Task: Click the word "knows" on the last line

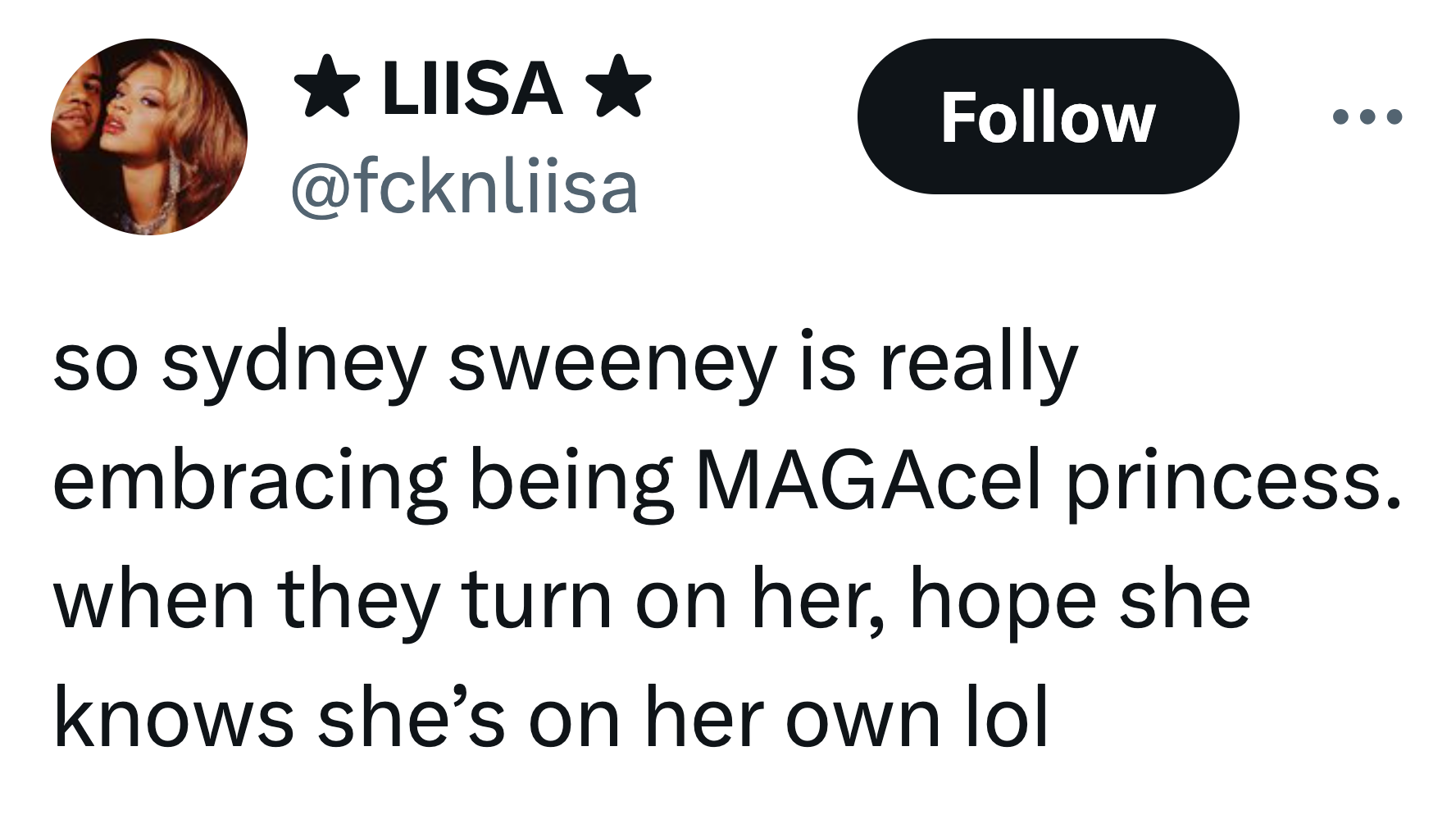Action: pos(173,717)
